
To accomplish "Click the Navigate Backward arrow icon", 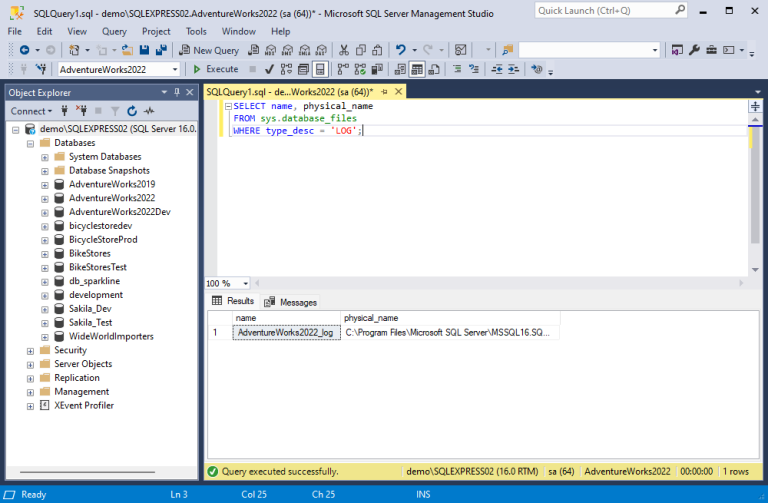I will (24, 50).
